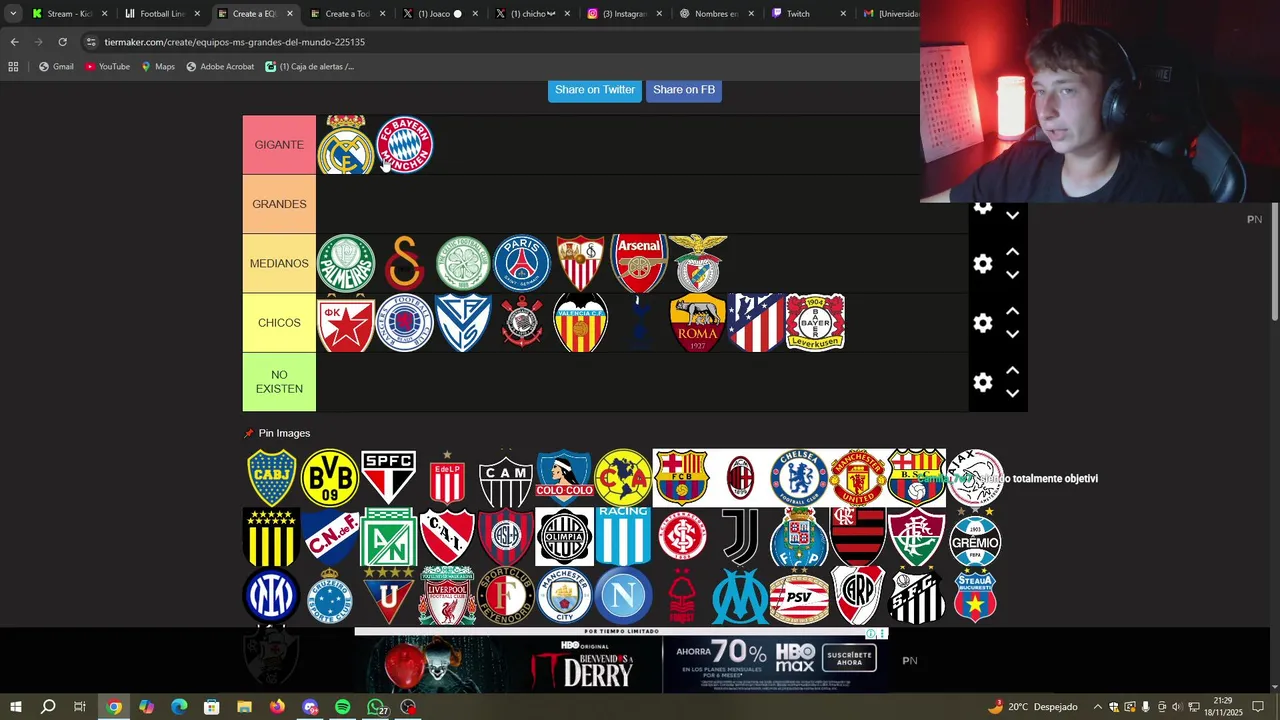Move MEDIANOS row down
The width and height of the screenshot is (1280, 720).
pyautogui.click(x=1012, y=275)
